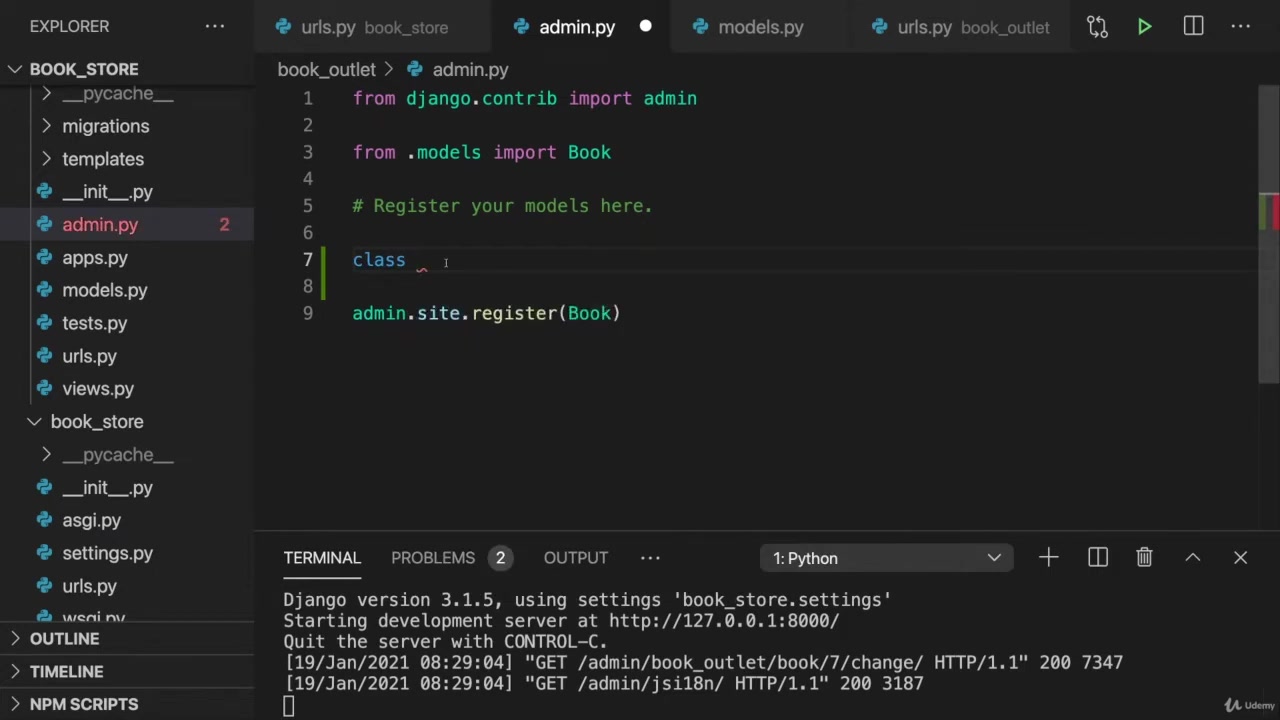Viewport: 1280px width, 720px height.
Task: Add a new terminal with plus icon
Action: [x=1048, y=558]
